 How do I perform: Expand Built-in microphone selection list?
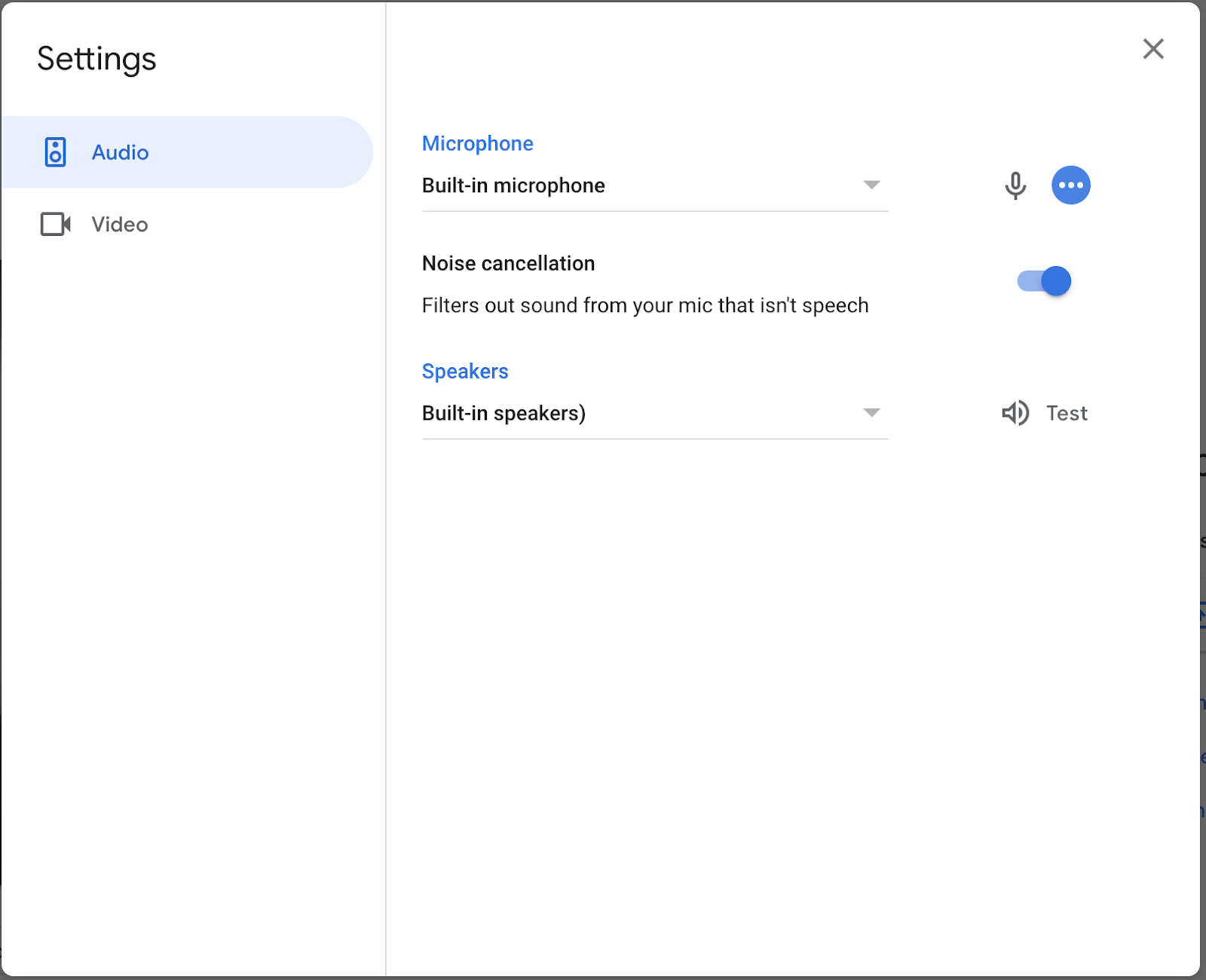654,185
